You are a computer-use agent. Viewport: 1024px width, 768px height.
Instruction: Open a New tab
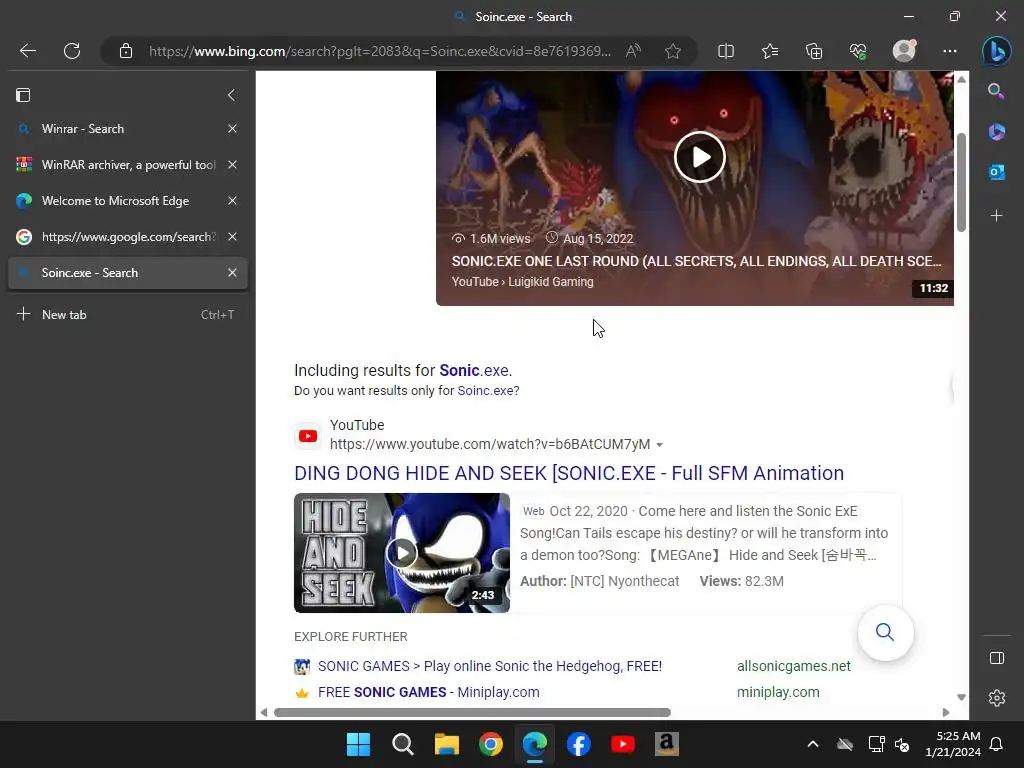coord(127,314)
